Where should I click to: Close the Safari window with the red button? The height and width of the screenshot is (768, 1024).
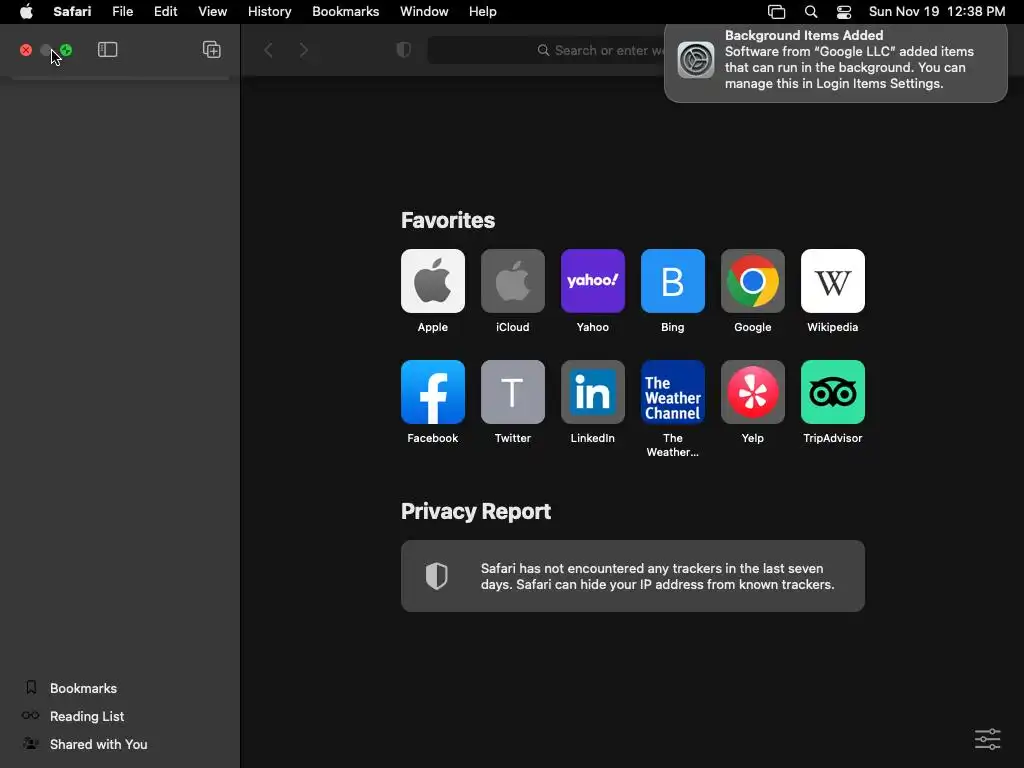[26, 50]
